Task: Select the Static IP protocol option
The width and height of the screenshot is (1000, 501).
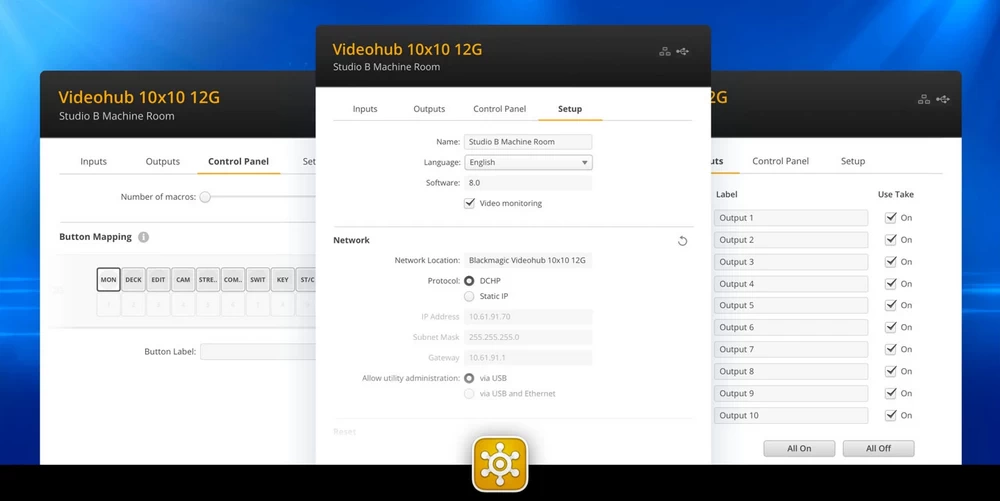Action: click(469, 296)
